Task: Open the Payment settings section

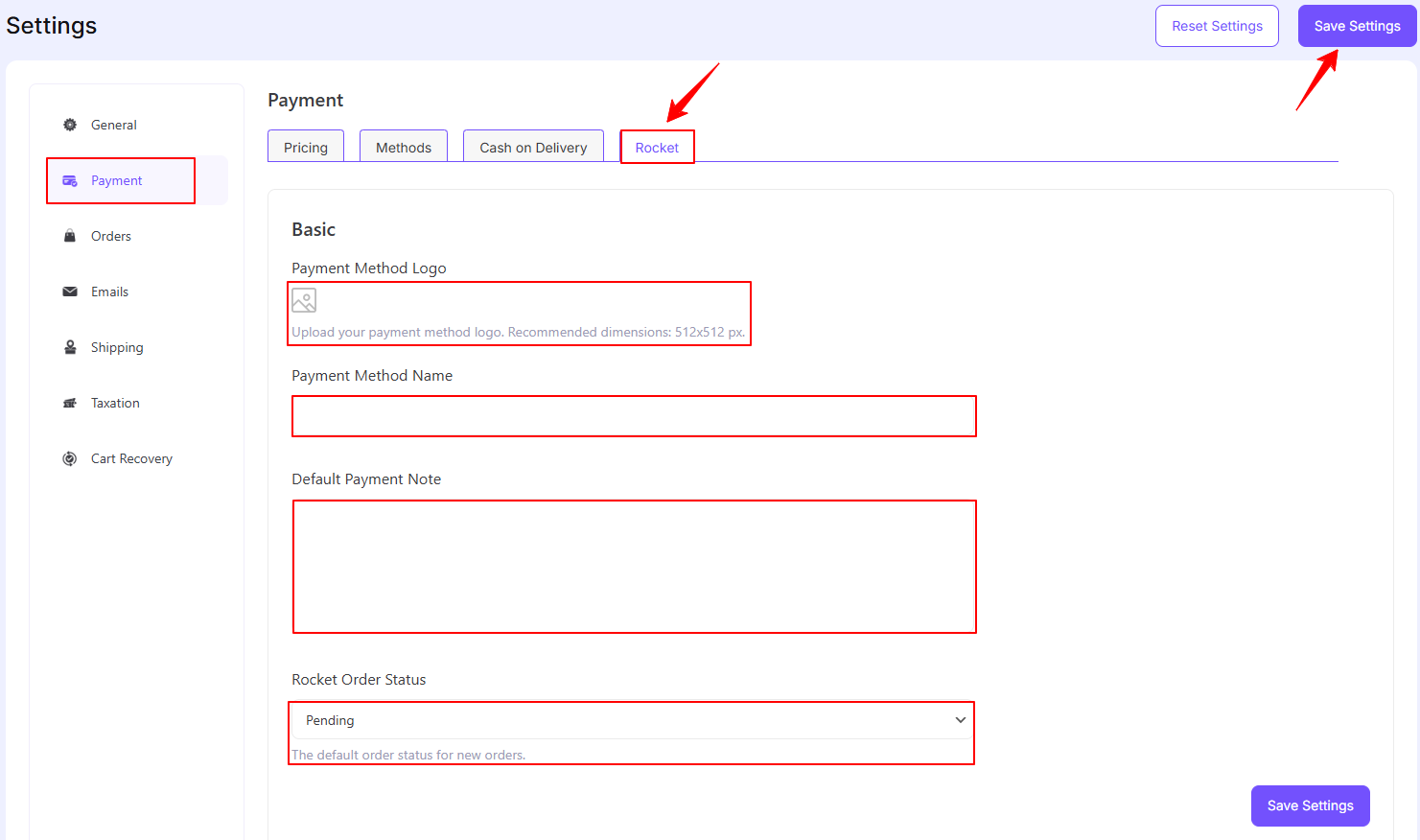Action: (136, 180)
